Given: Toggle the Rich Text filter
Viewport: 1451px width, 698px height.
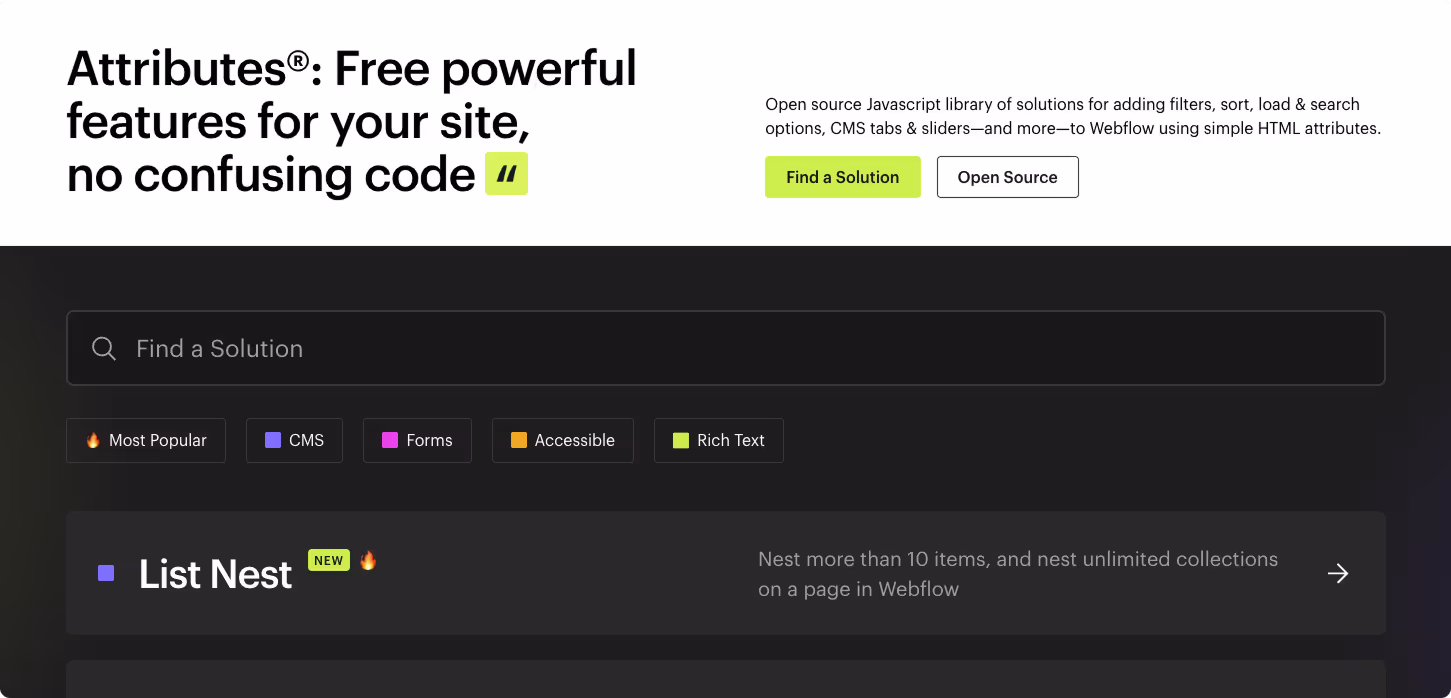Looking at the screenshot, I should (718, 440).
